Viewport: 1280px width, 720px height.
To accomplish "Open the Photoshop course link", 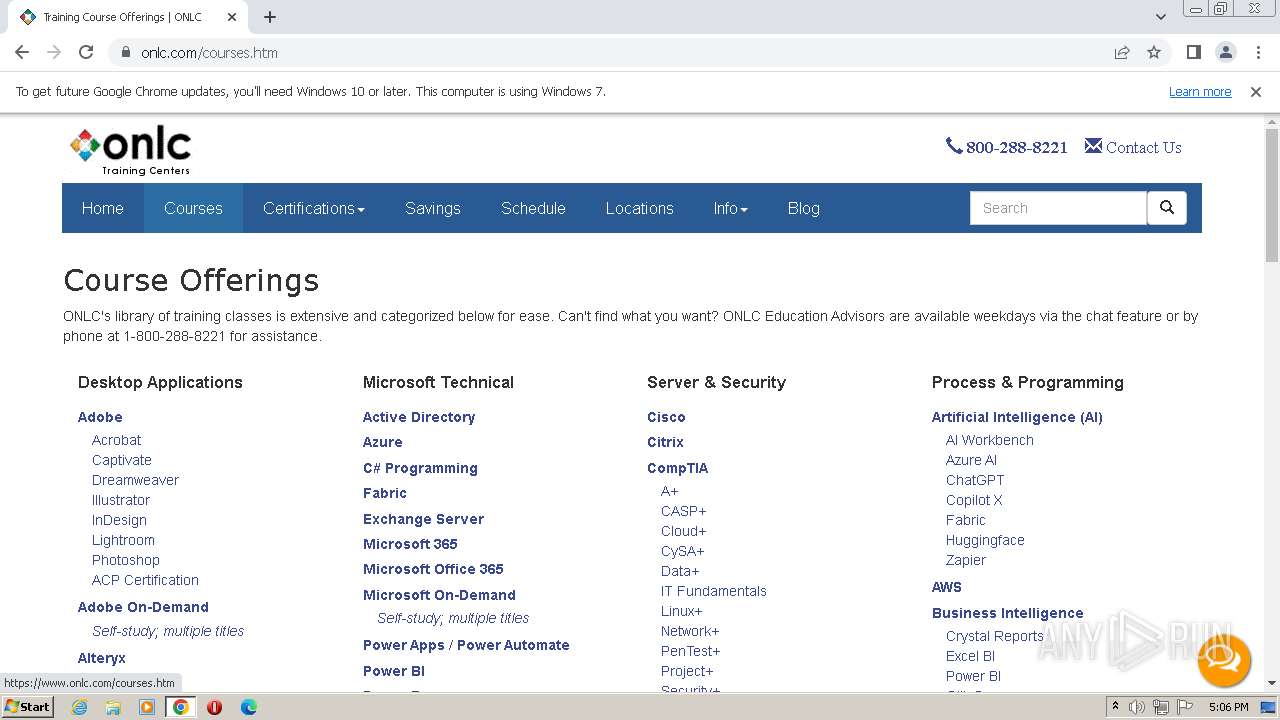I will [126, 560].
